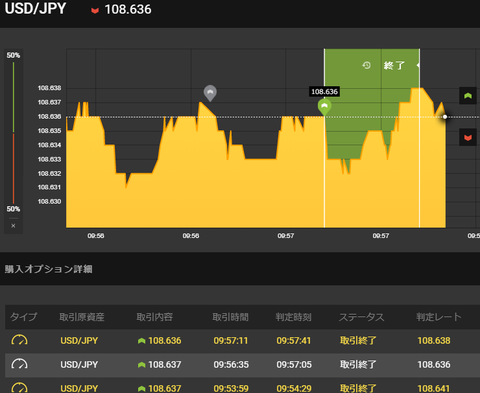Click the red lower portion of sentiment bar
Viewport: 480px width, 393px height.
click(x=13, y=168)
